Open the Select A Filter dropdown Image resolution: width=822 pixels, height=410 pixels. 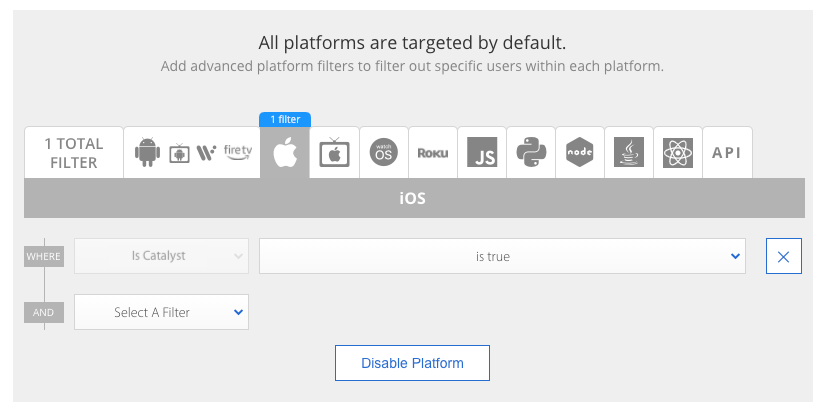click(161, 312)
